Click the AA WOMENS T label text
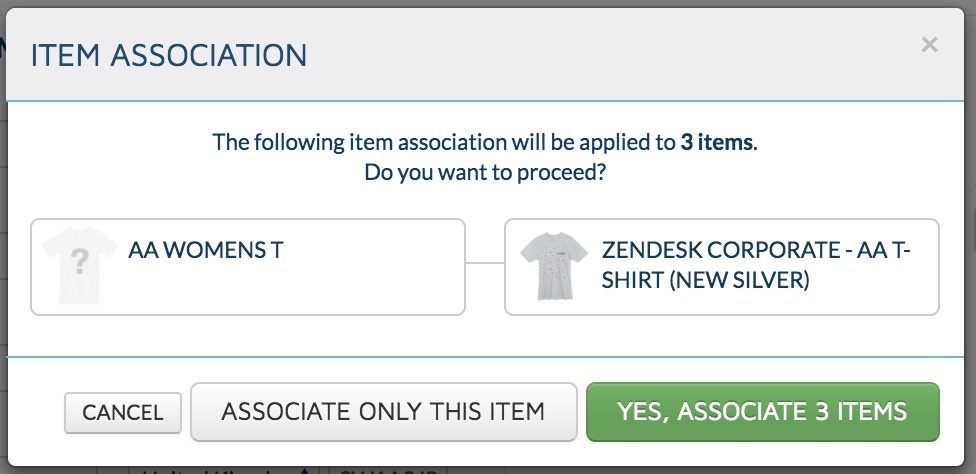The image size is (976, 474). (x=205, y=250)
